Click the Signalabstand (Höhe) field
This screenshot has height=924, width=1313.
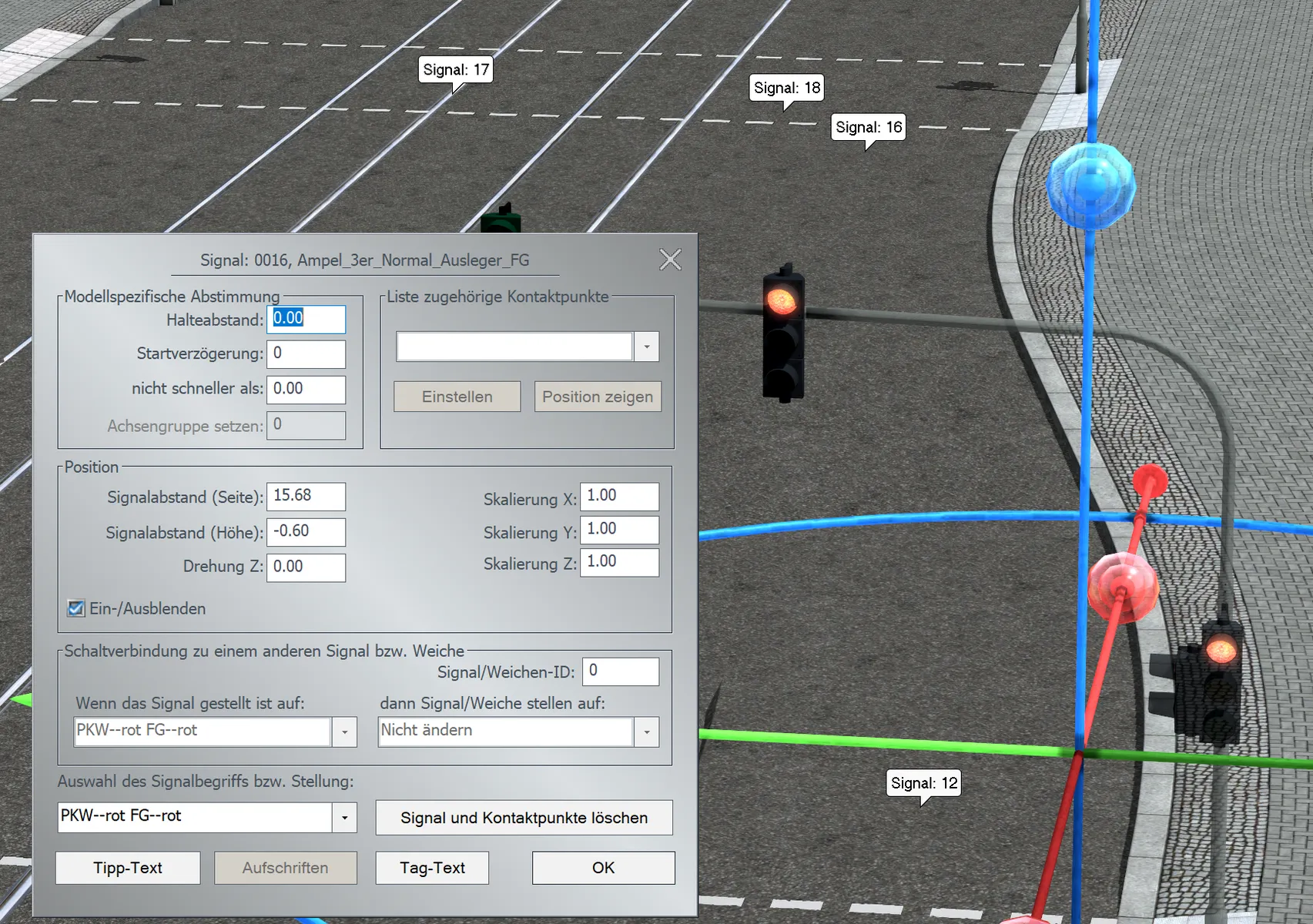click(306, 532)
